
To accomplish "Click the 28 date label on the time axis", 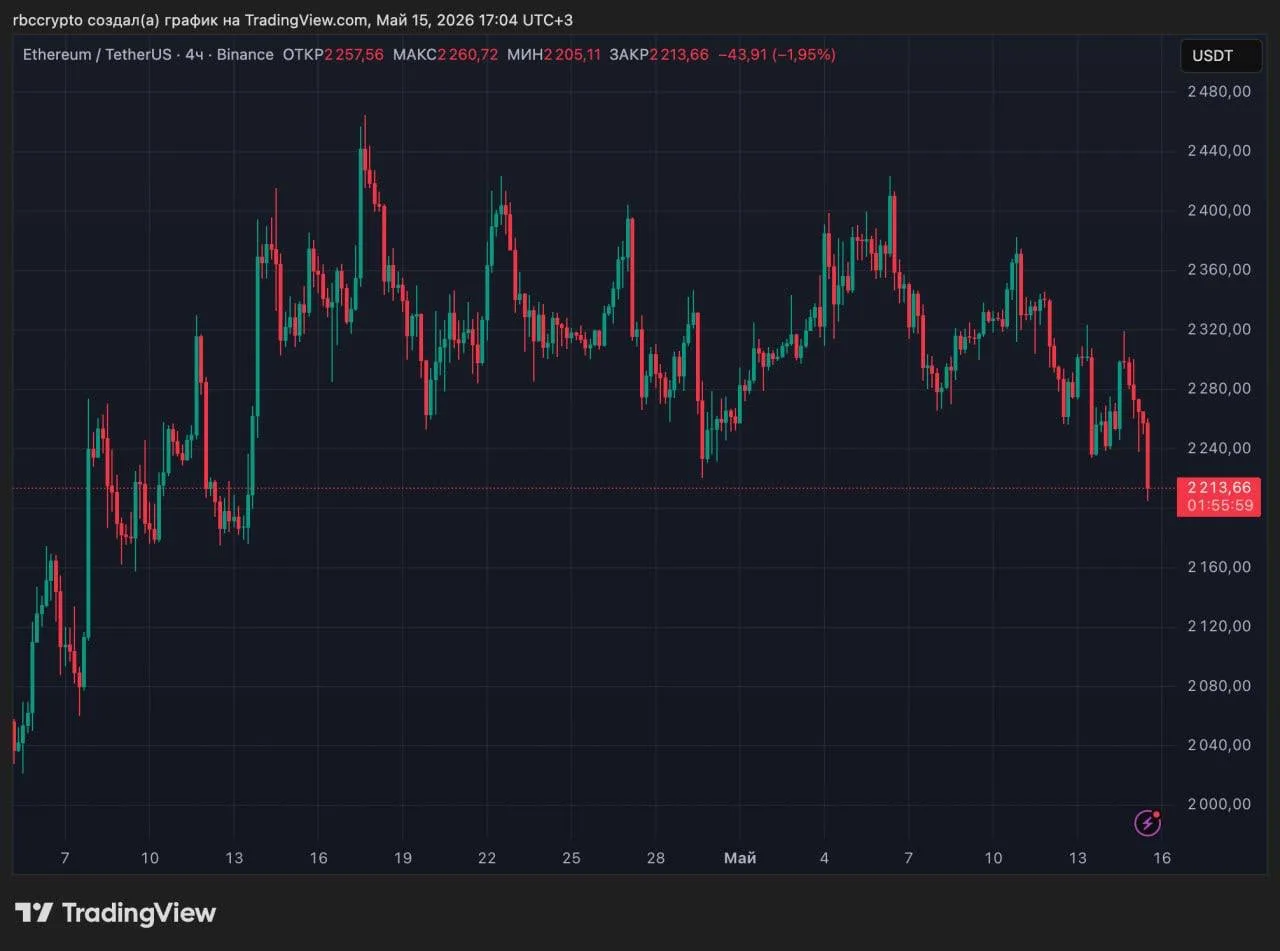I will (656, 858).
